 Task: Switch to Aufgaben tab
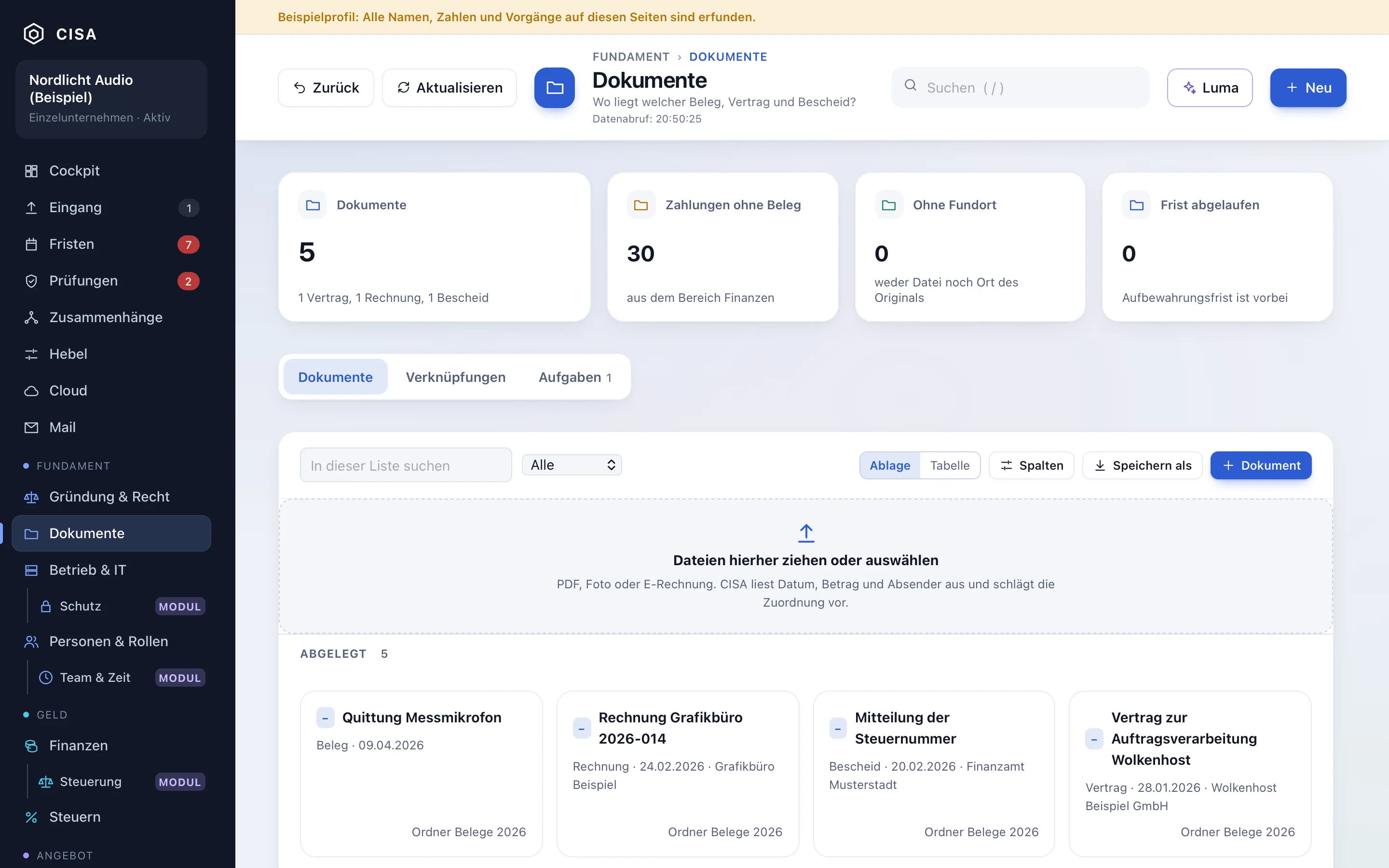[x=575, y=377]
